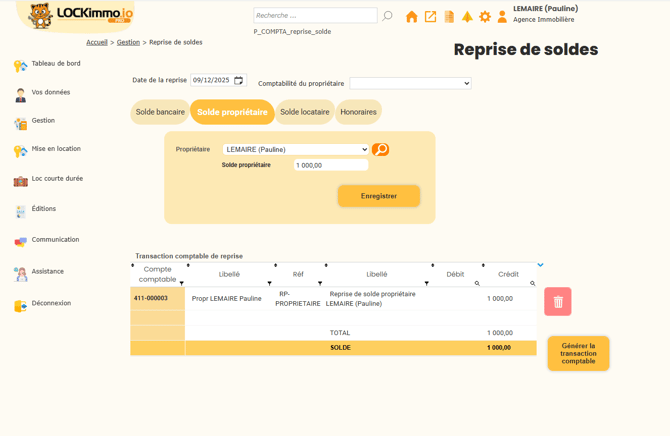This screenshot has height=436, width=670.
Task: Open the calendar picker for Date de reprise
Action: (x=239, y=80)
